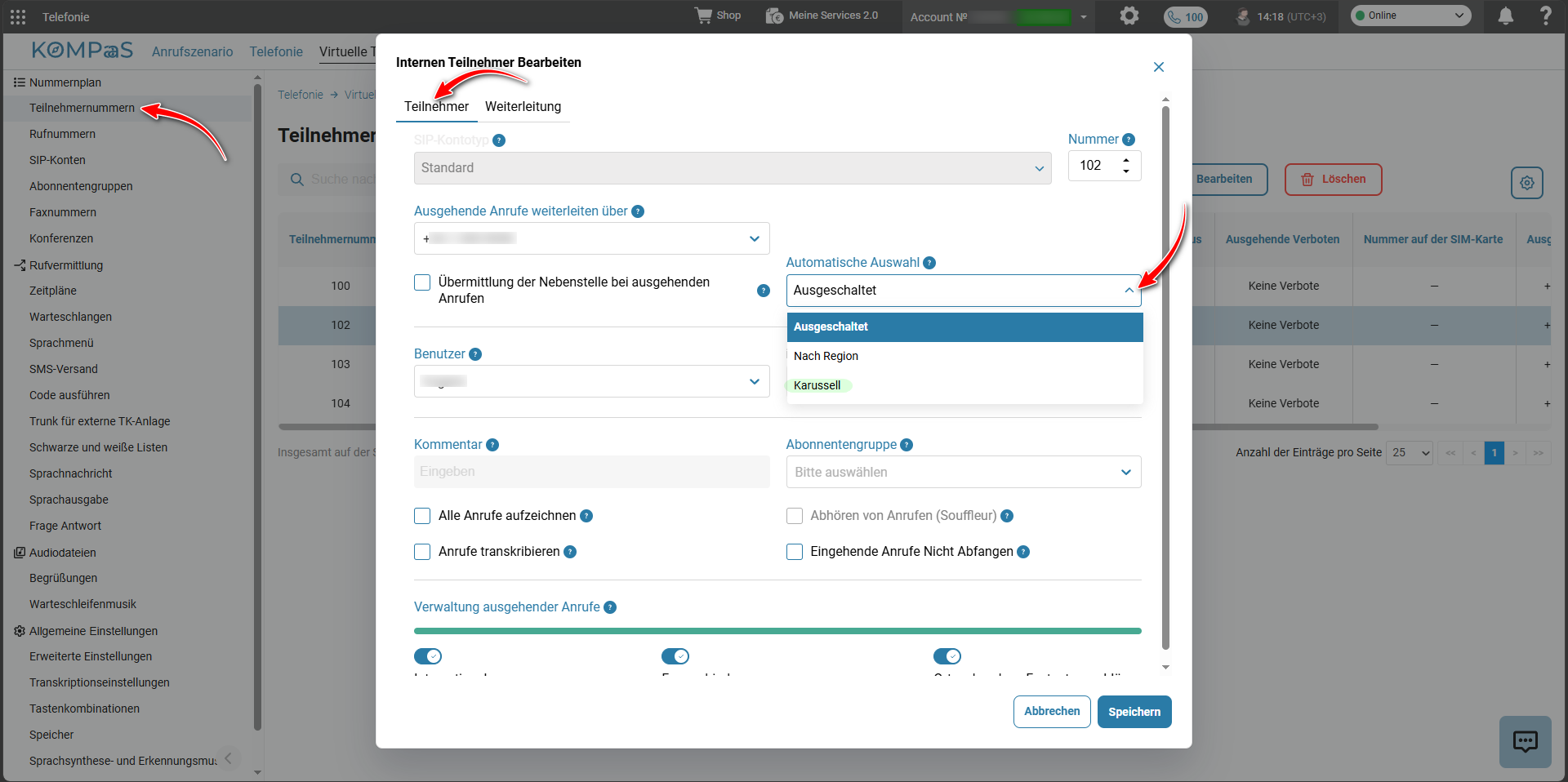The height and width of the screenshot is (782, 1568).
Task: Open Warteschlangen in sidebar
Action: 70,318
